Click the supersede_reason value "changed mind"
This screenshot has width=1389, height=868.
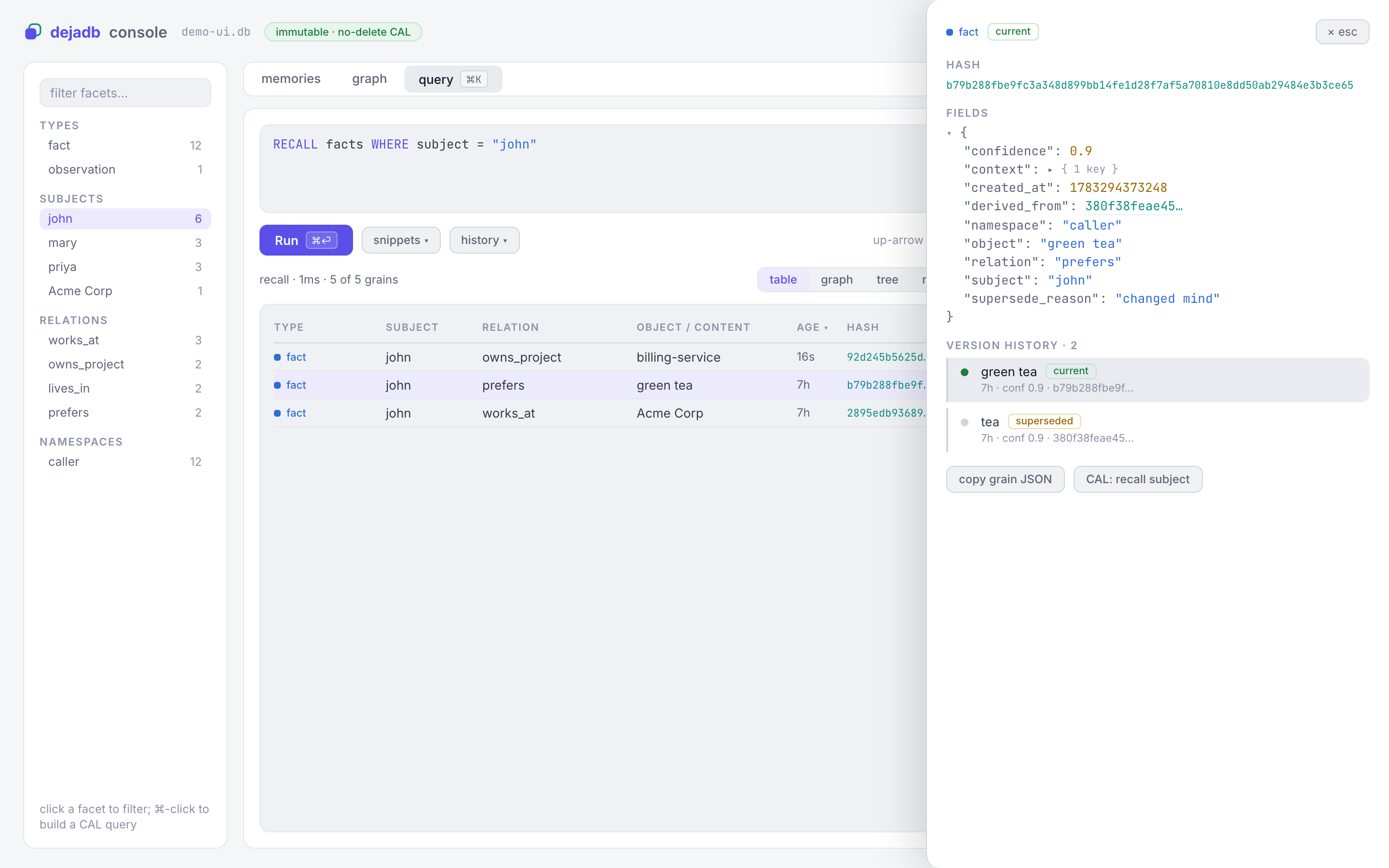[1167, 299]
